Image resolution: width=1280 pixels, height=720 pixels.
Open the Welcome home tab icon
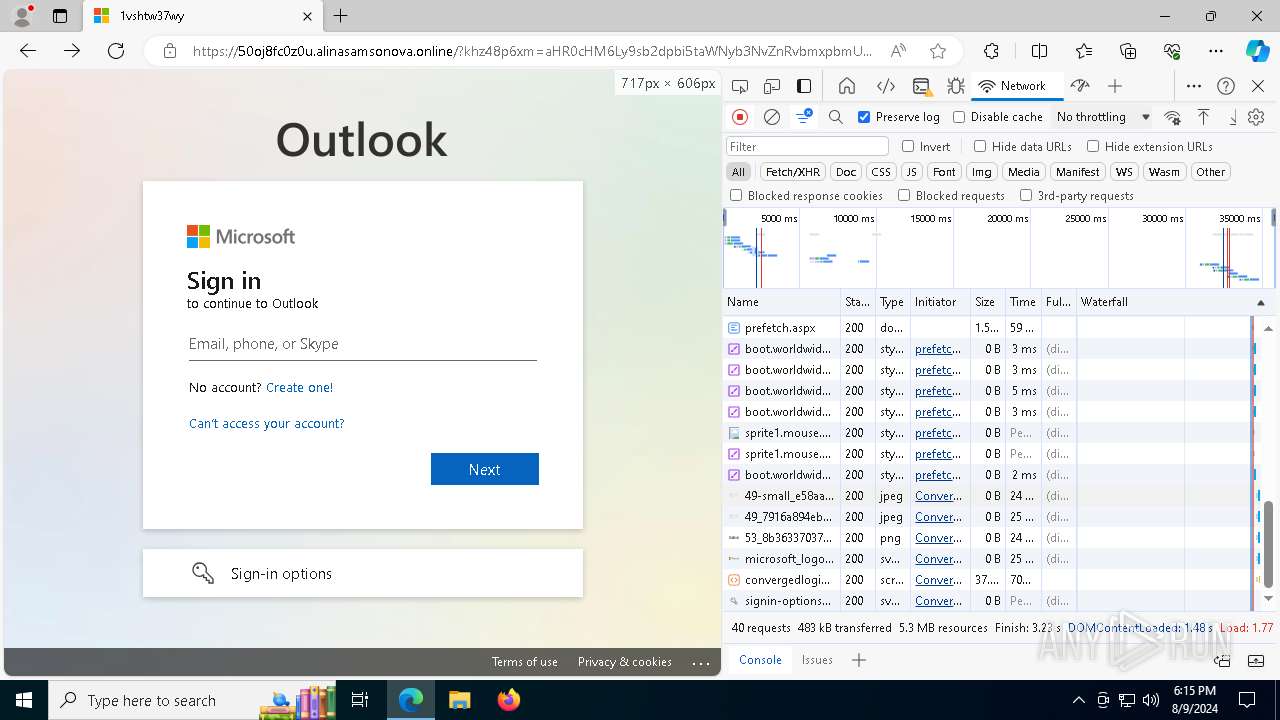pyautogui.click(x=847, y=86)
